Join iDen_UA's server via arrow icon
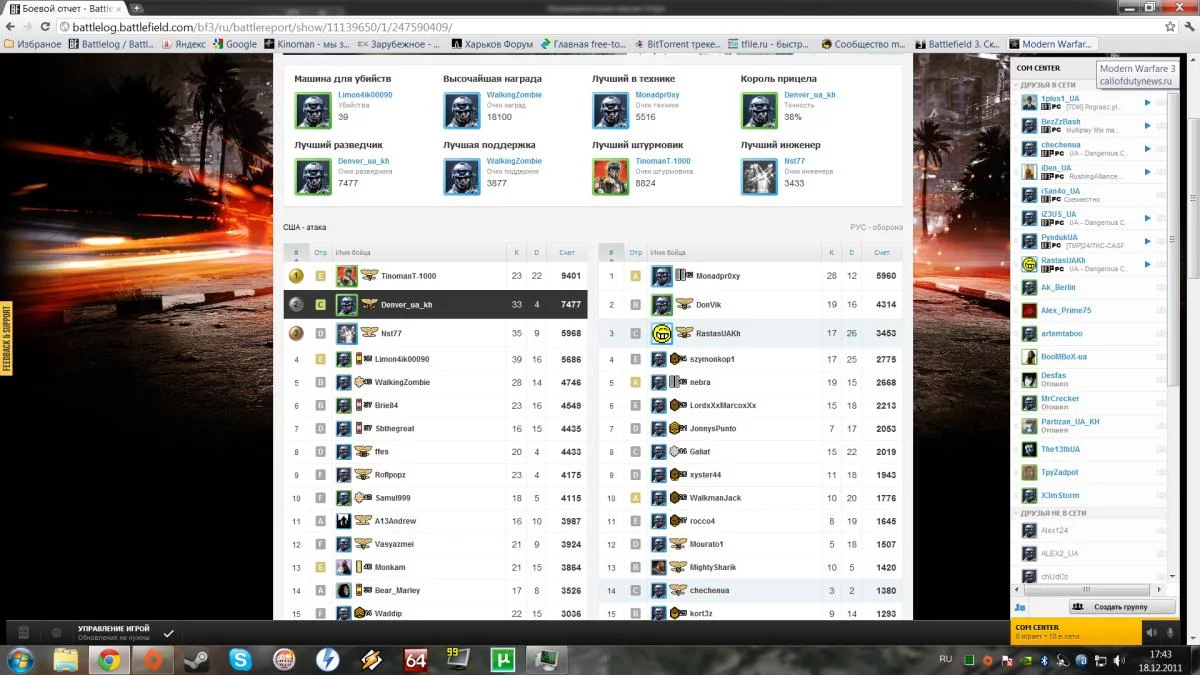 1147,171
